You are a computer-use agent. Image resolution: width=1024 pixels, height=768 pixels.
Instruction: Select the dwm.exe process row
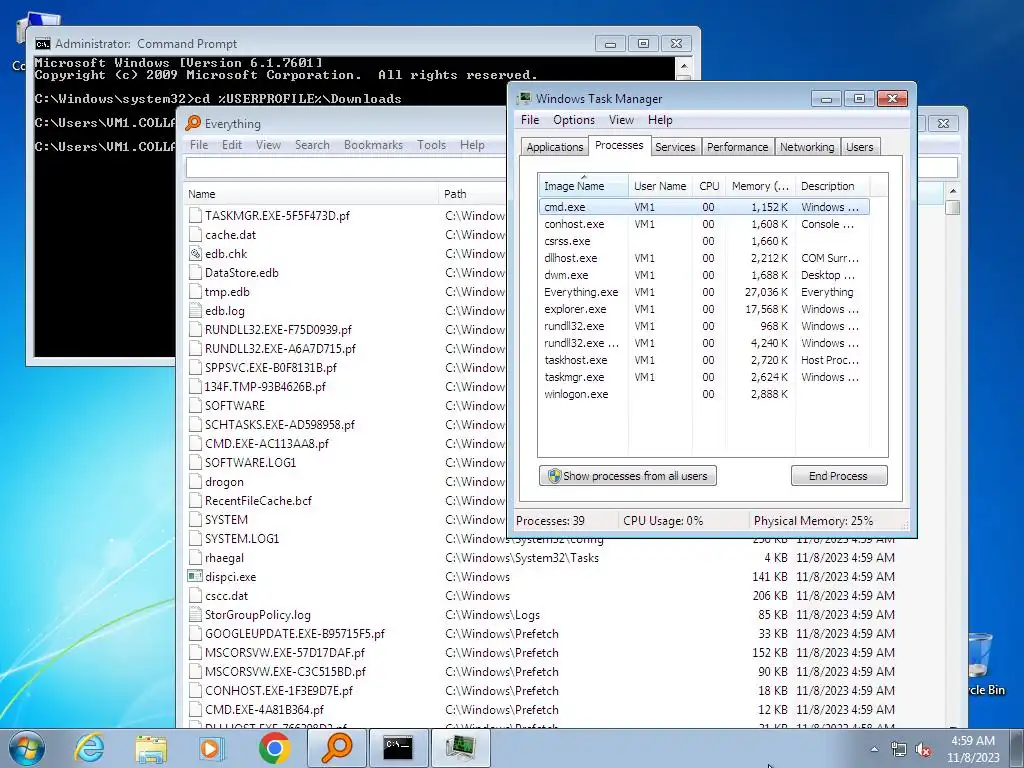pyautogui.click(x=704, y=275)
